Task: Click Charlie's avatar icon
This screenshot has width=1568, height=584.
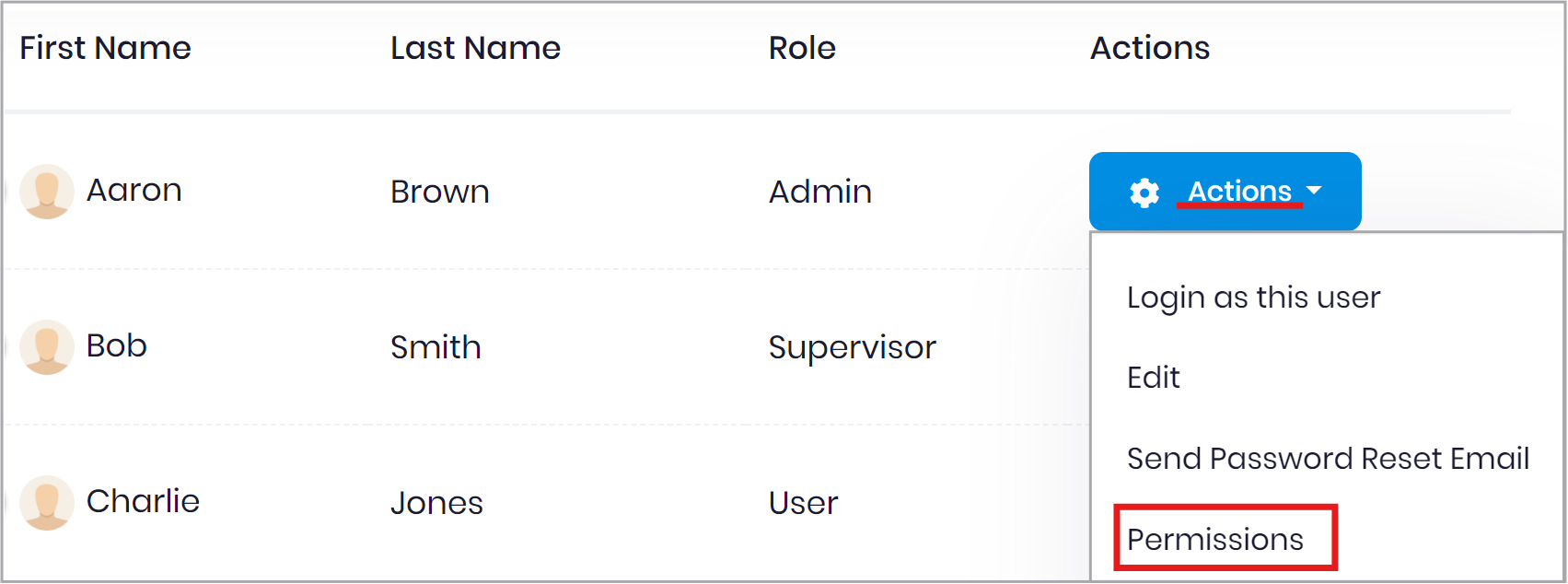Action: (47, 503)
